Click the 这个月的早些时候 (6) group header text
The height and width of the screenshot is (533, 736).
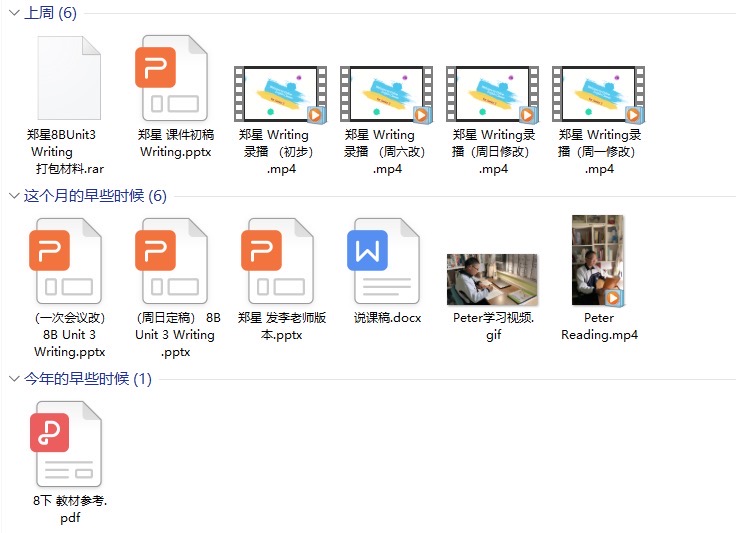(x=95, y=196)
